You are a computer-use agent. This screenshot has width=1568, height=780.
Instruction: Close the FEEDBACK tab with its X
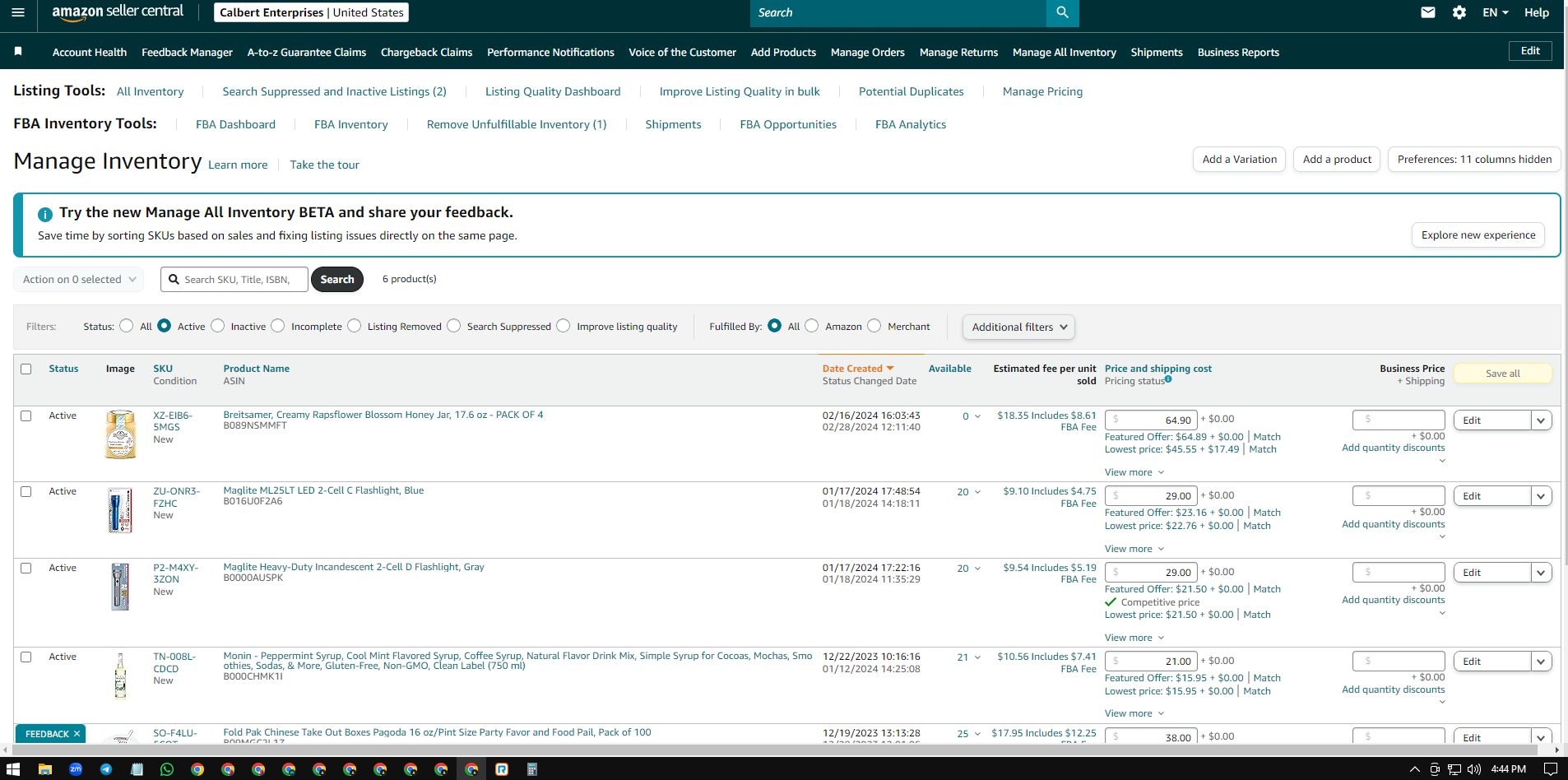77,734
